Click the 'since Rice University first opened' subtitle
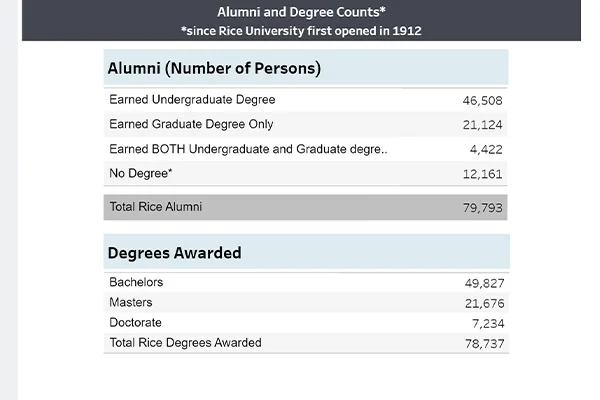600x400 pixels. [x=301, y=31]
